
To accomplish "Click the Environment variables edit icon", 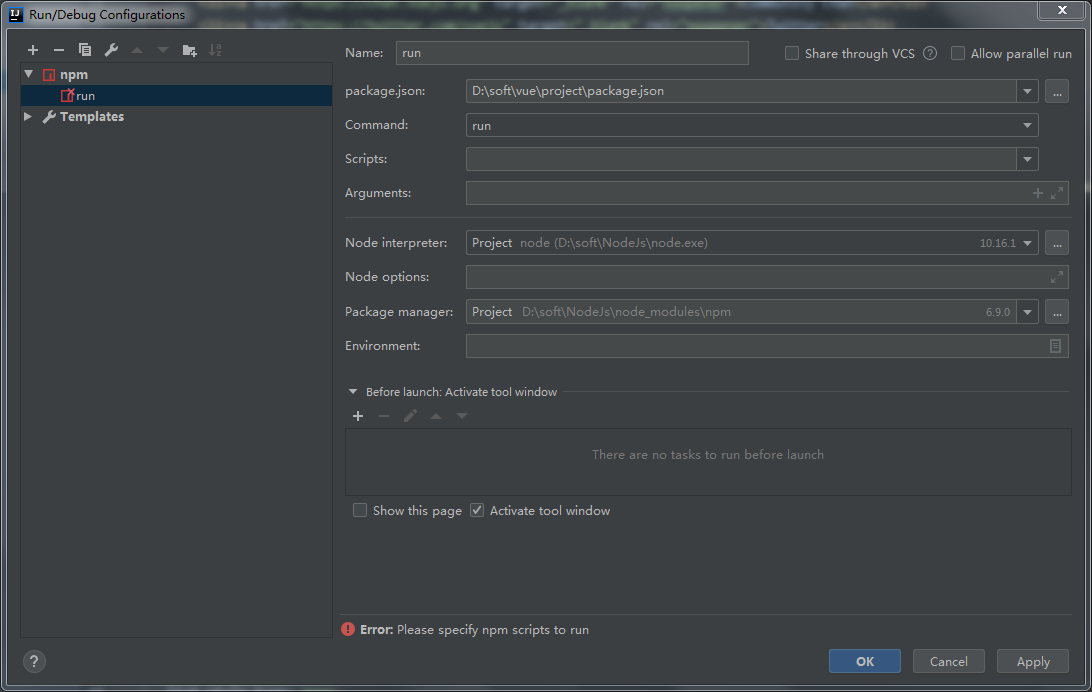I will [1055, 346].
